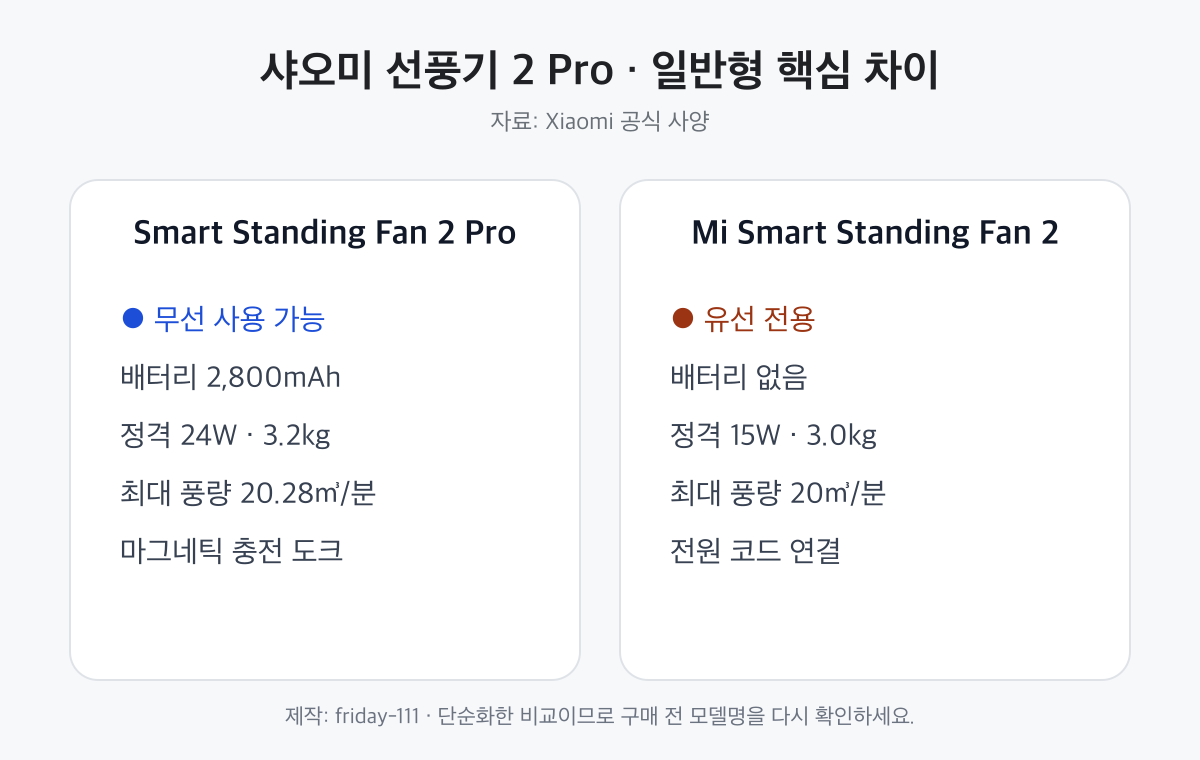Click the blue dot beside 무선 사용 가능
Screen dimensions: 1200x760
[x=132, y=319]
